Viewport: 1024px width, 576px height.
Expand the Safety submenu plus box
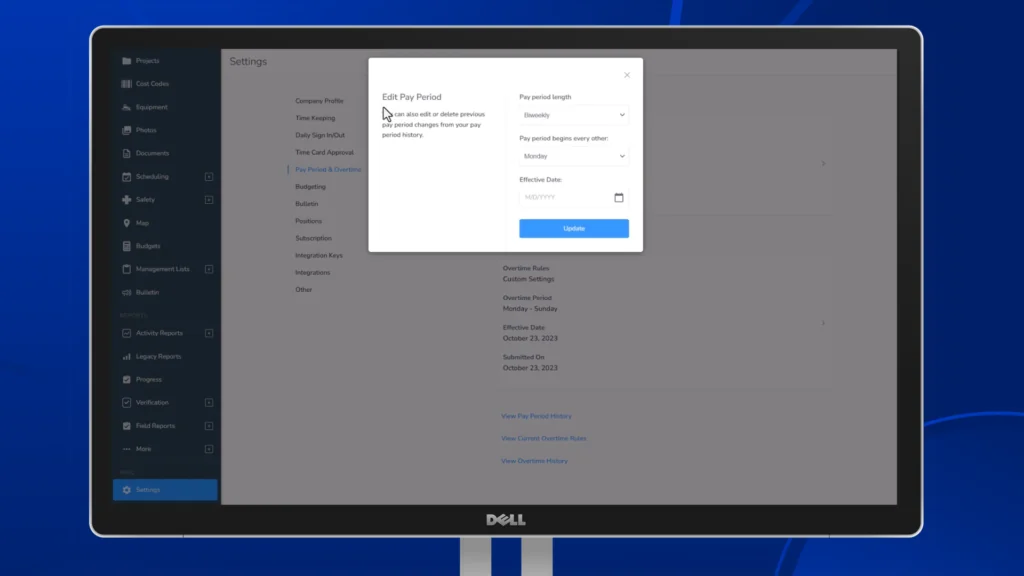point(209,200)
